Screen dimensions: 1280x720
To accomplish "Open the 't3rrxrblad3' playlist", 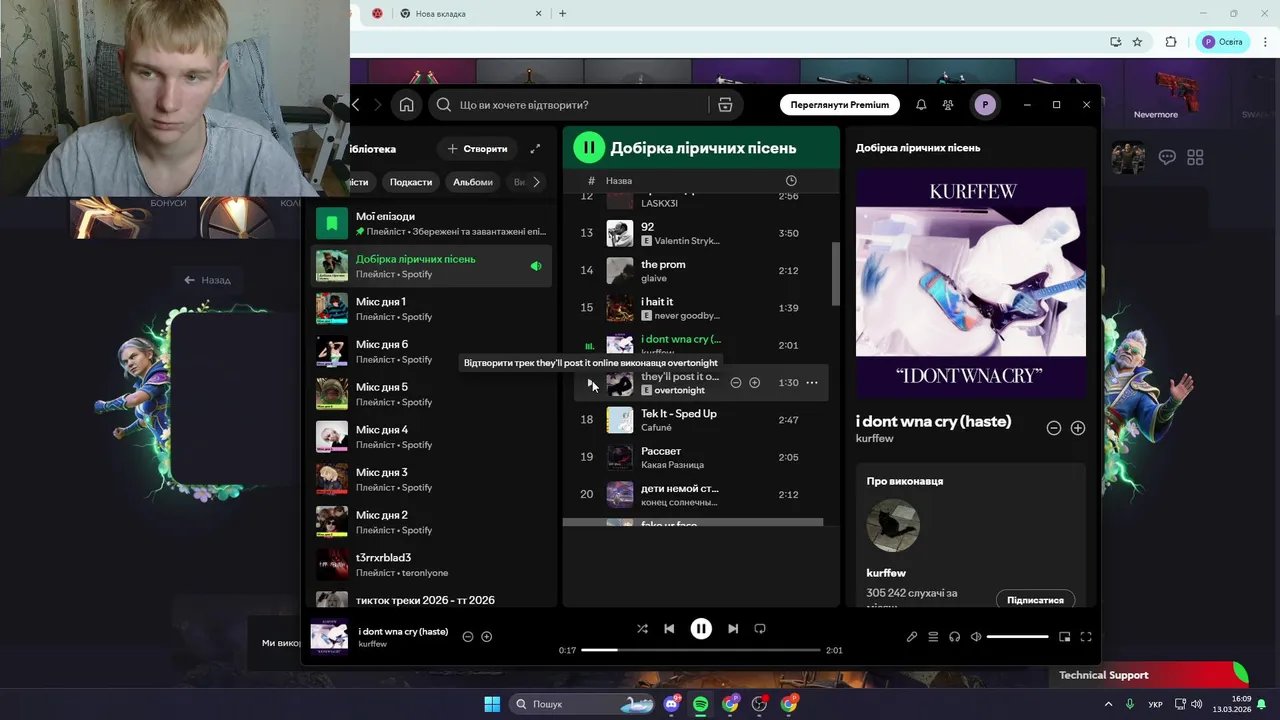I will (431, 565).
